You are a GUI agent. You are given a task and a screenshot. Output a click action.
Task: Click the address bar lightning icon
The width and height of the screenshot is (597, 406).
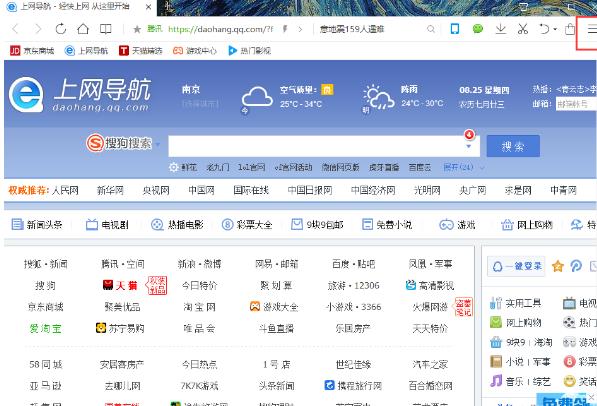[284, 29]
